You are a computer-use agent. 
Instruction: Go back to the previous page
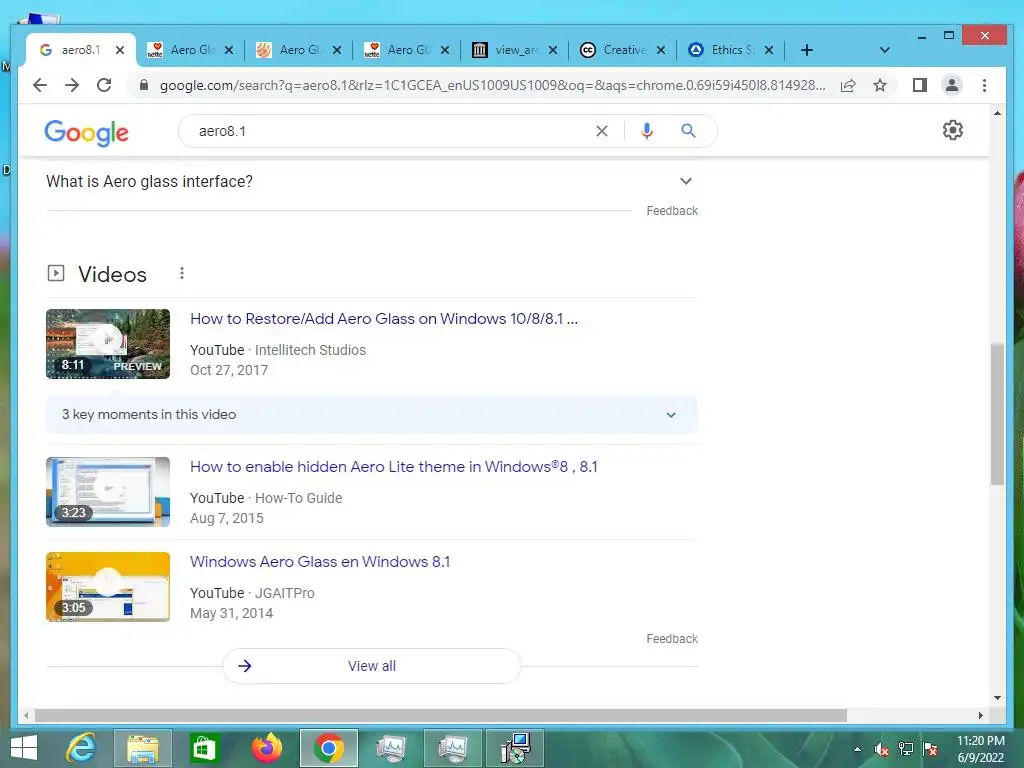tap(40, 86)
